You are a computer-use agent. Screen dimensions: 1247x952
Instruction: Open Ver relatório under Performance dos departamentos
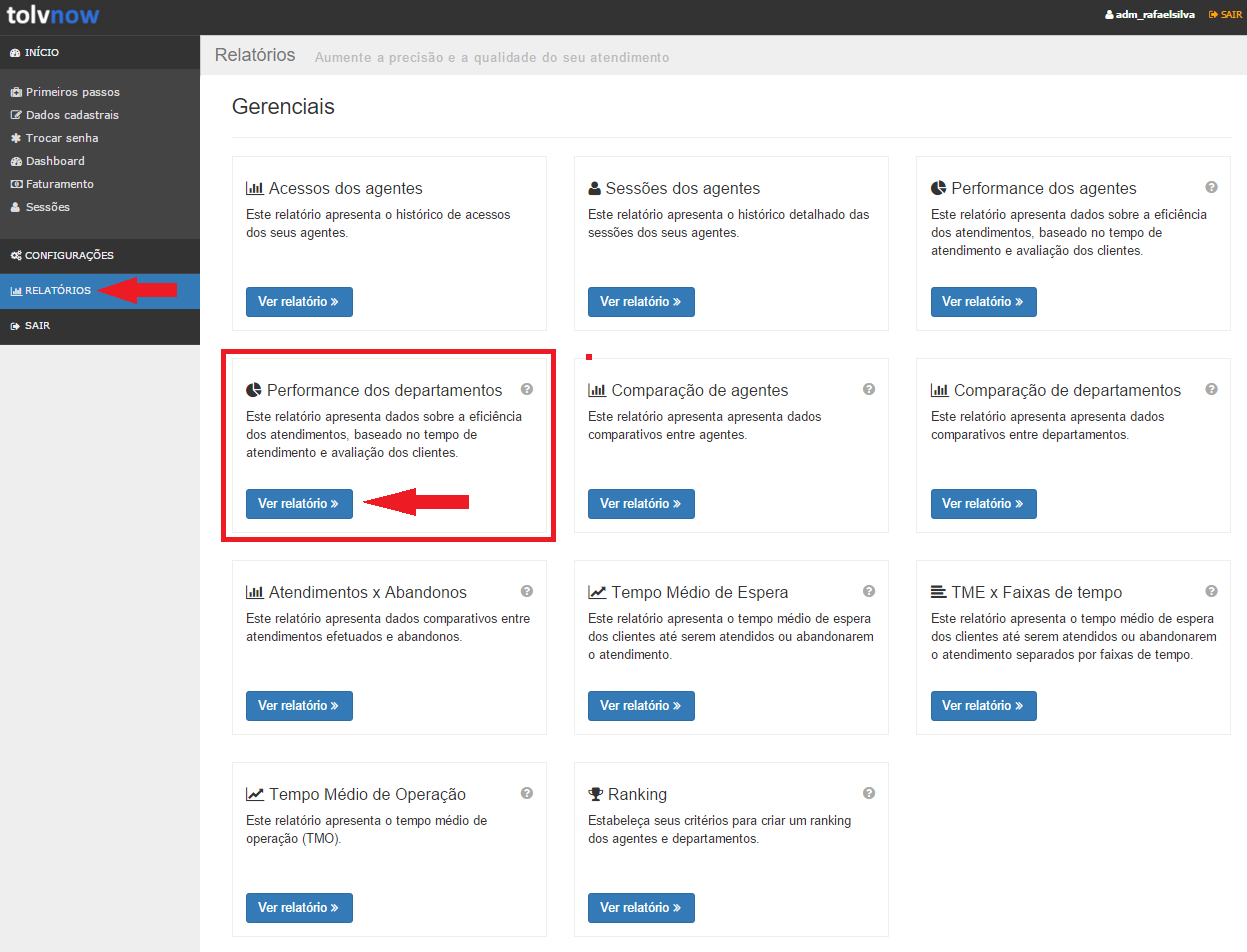(299, 504)
